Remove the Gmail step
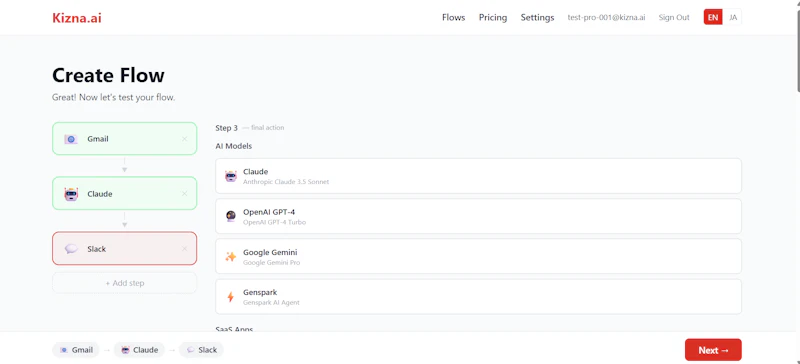Screen dimensions: 800x364 (184, 139)
